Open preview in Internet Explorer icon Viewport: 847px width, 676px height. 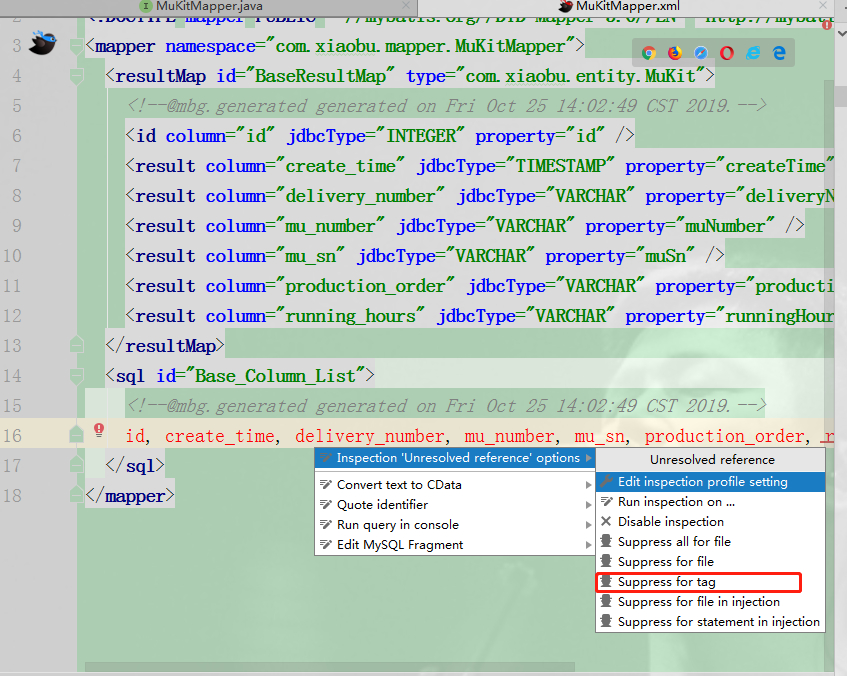pyautogui.click(x=753, y=53)
